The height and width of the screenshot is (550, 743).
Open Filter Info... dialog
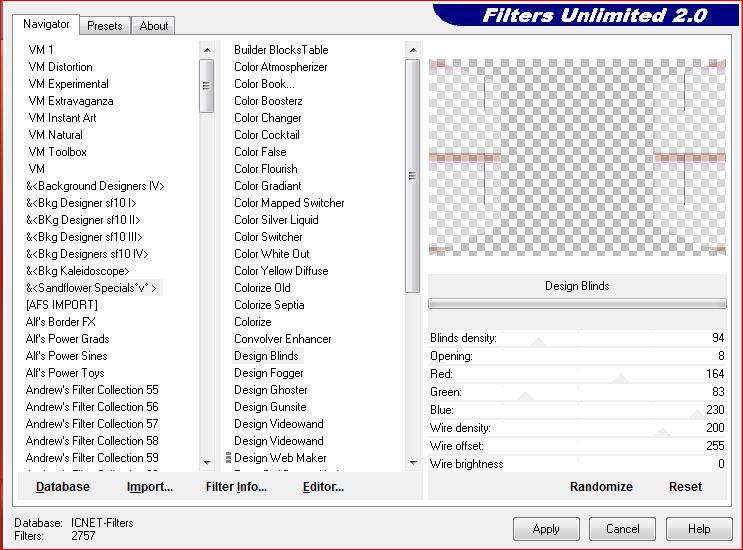point(236,487)
